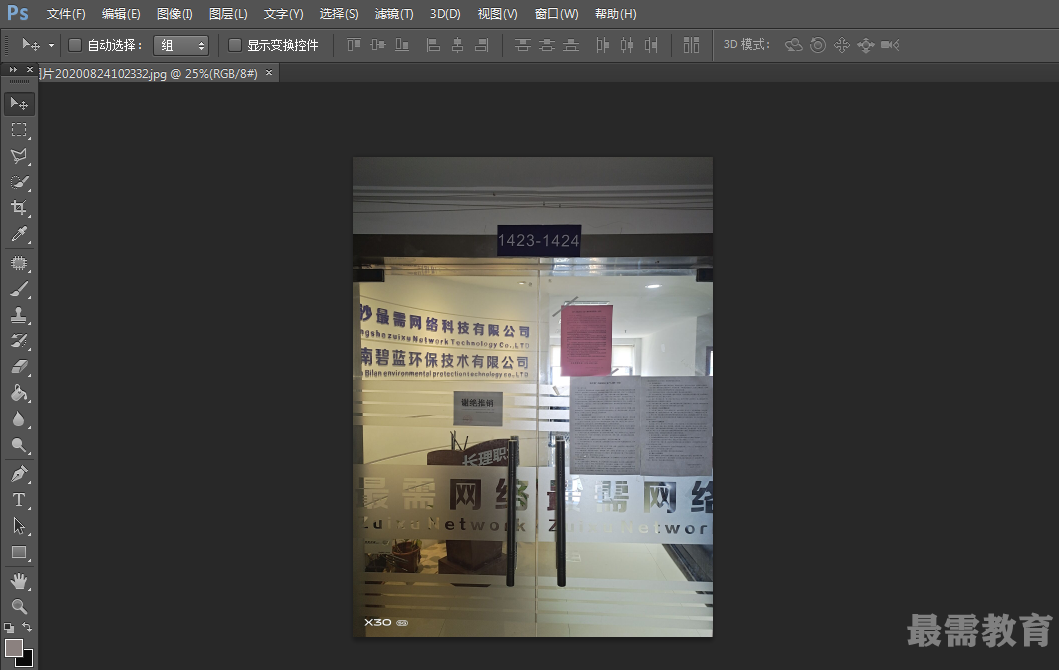
Task: Click the Align bottom edges icon
Action: pyautogui.click(x=402, y=45)
